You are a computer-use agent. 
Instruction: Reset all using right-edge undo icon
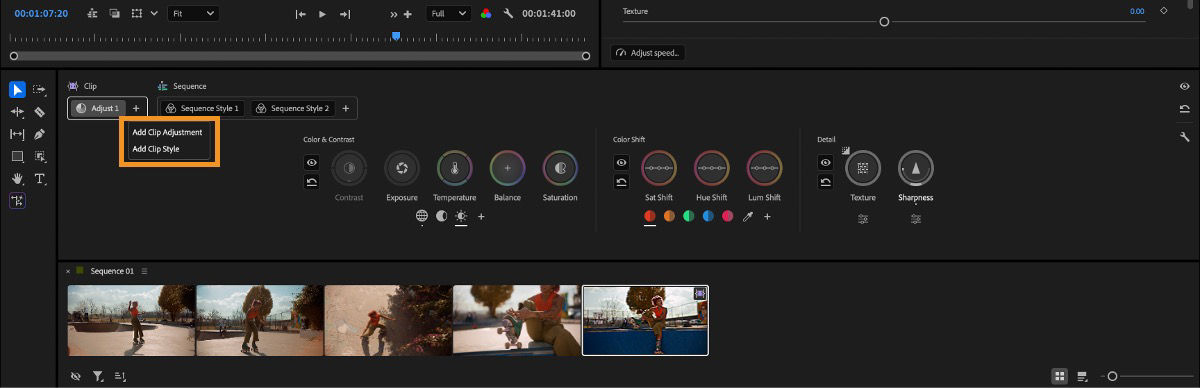[x=1185, y=110]
